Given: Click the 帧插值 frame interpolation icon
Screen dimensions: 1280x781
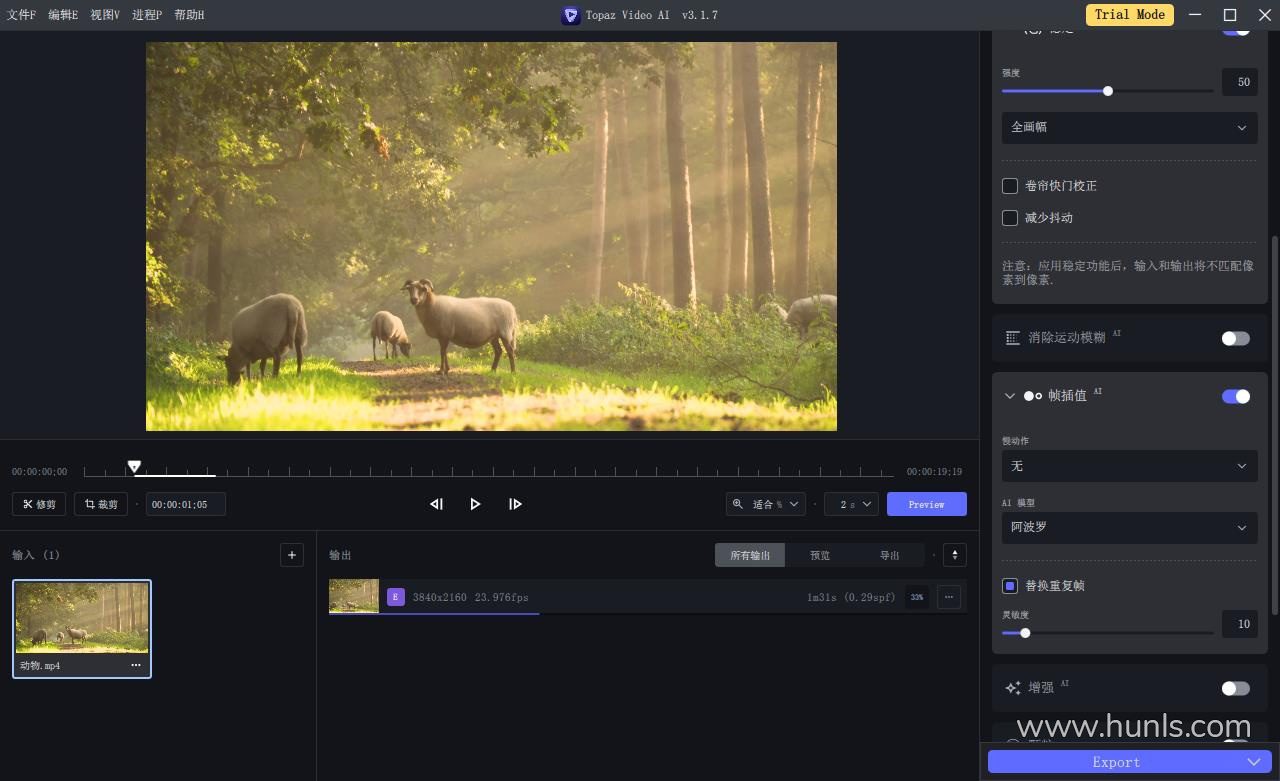Looking at the screenshot, I should tap(1033, 396).
